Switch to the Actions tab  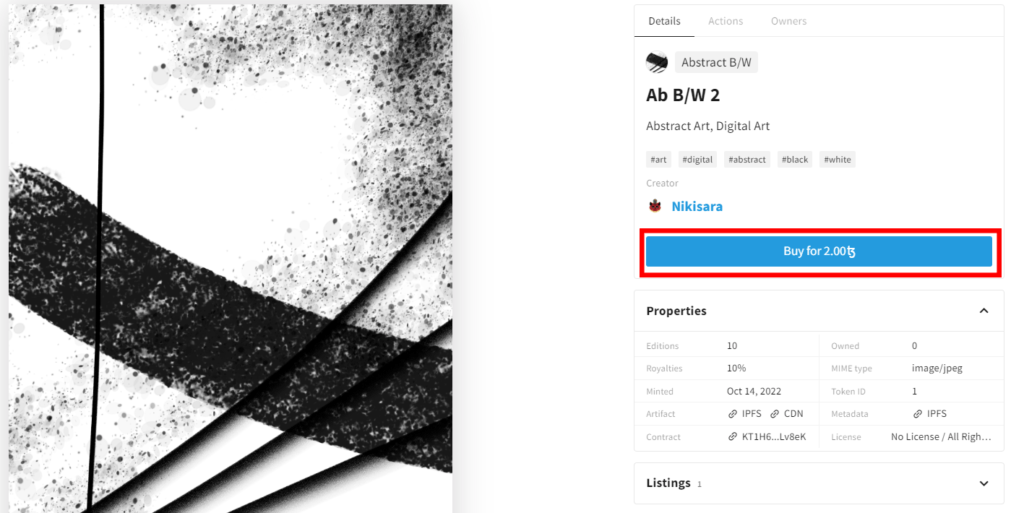[x=726, y=21]
